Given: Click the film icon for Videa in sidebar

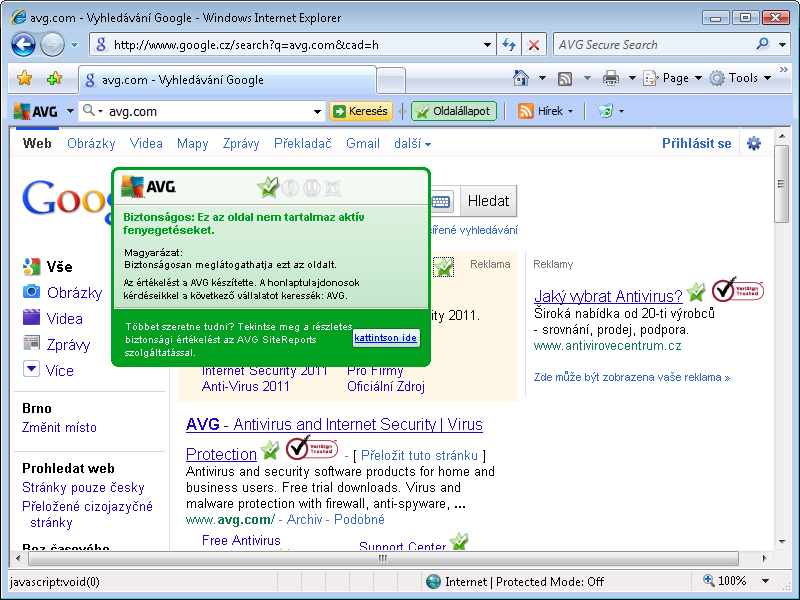Looking at the screenshot, I should click(x=31, y=317).
